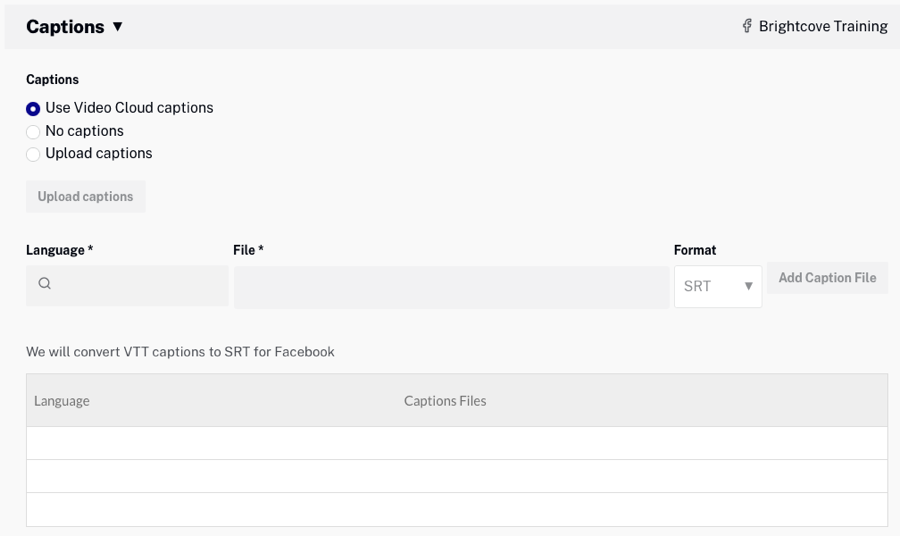This screenshot has width=900, height=536.
Task: Select the No captions radio button
Action: click(x=33, y=132)
